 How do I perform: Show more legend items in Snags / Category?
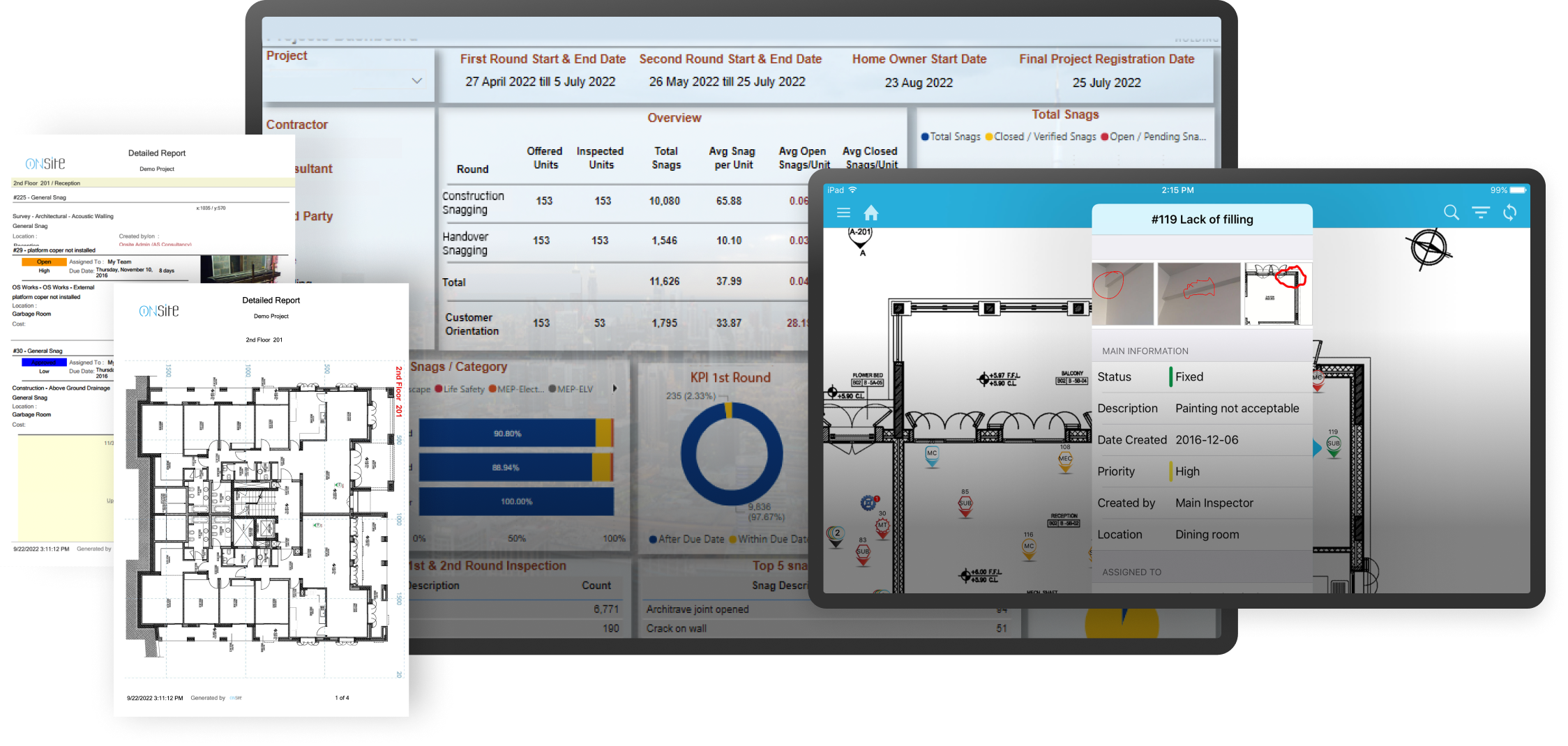coord(615,388)
